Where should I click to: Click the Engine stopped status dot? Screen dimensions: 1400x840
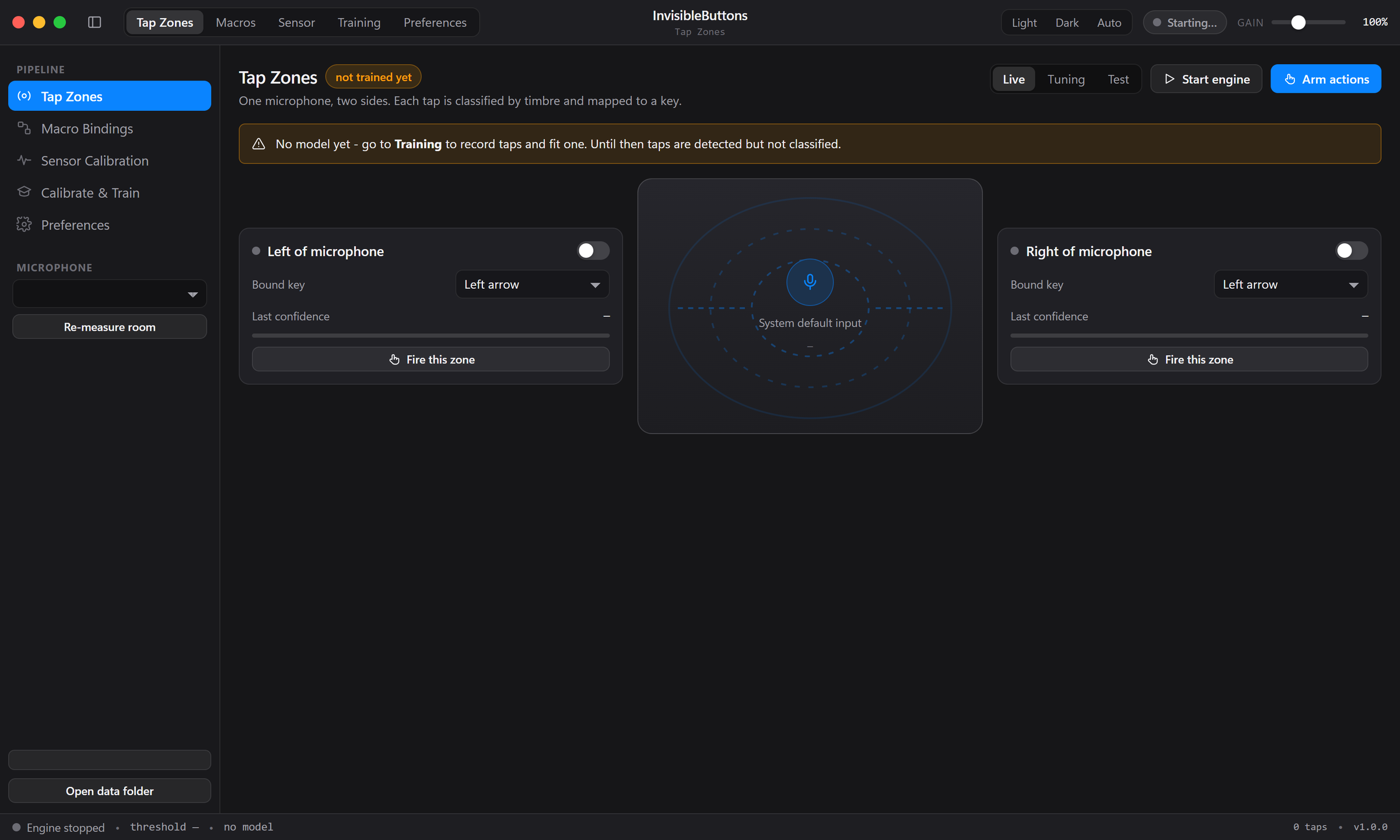point(16,827)
